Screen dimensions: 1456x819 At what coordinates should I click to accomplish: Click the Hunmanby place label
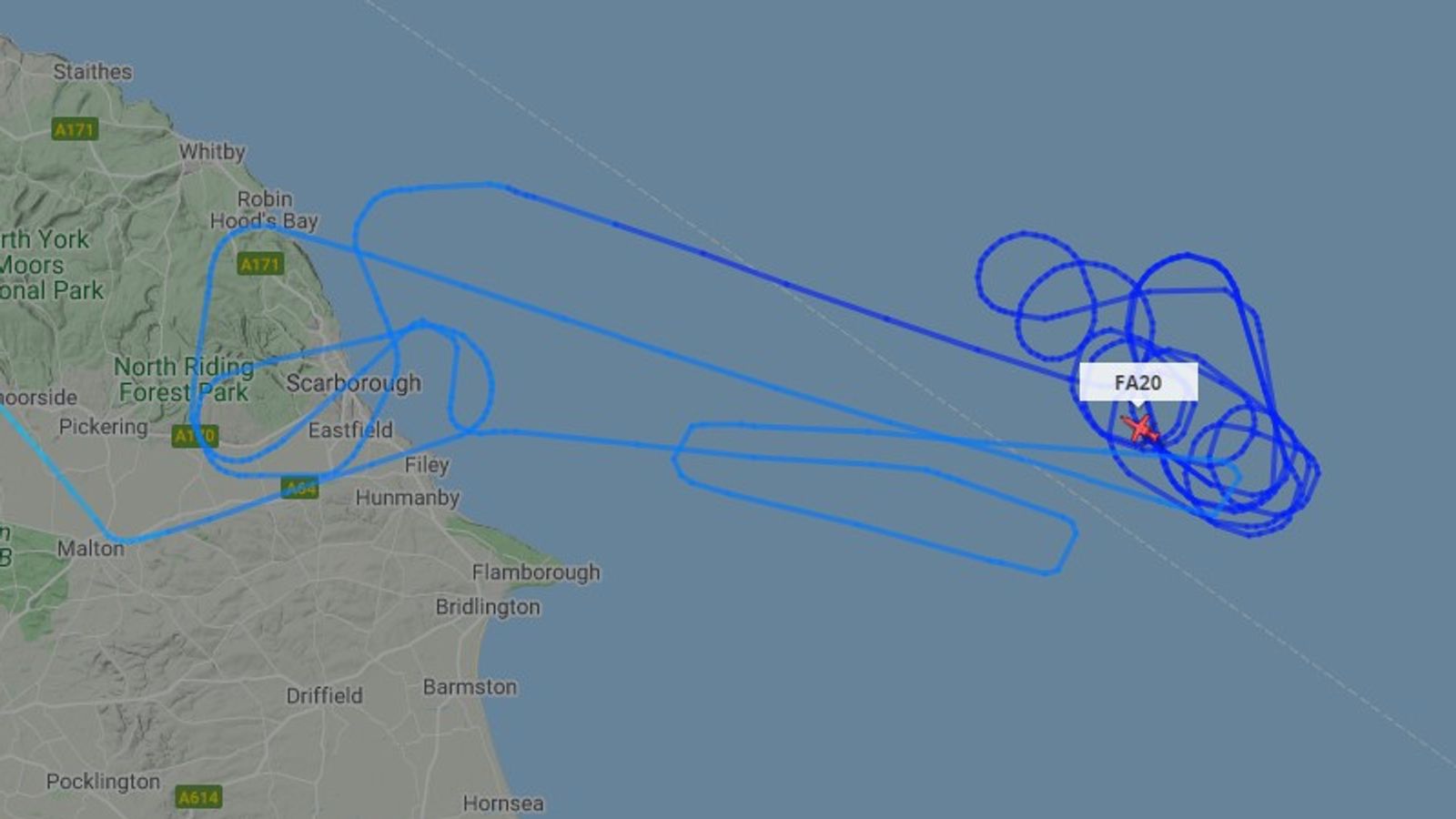tap(408, 498)
